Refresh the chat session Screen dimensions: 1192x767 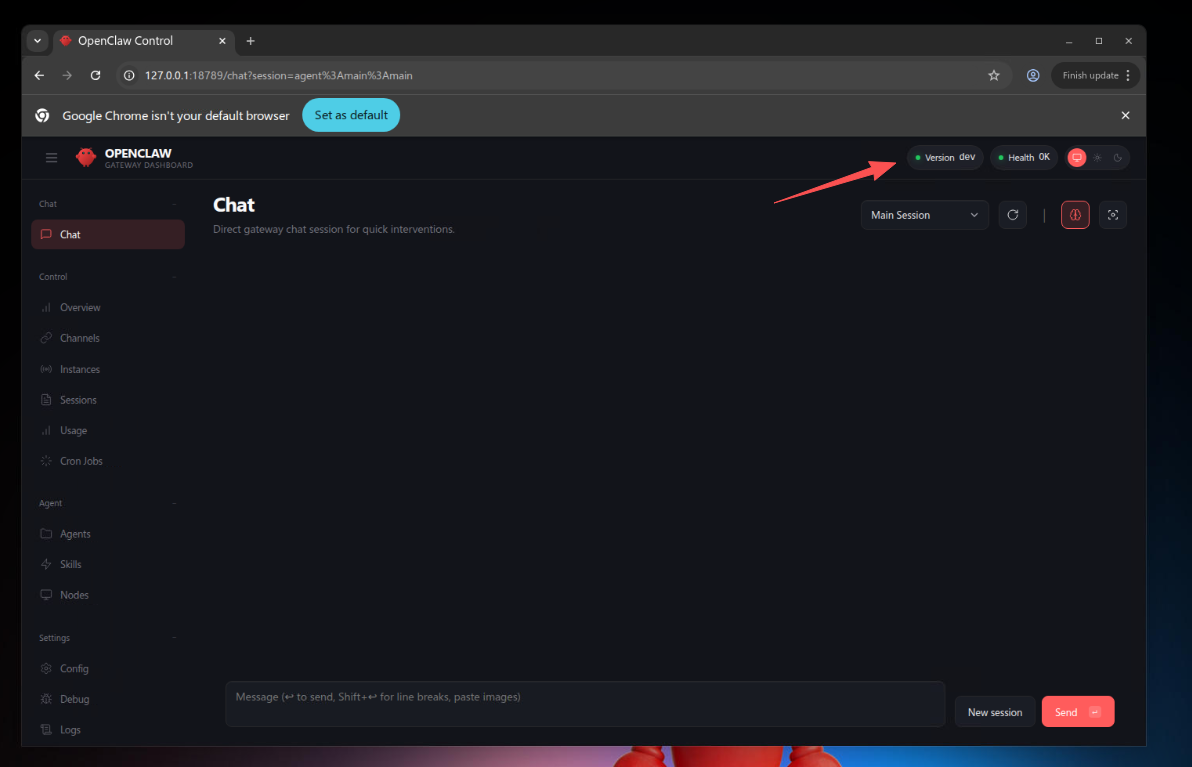pos(1012,215)
